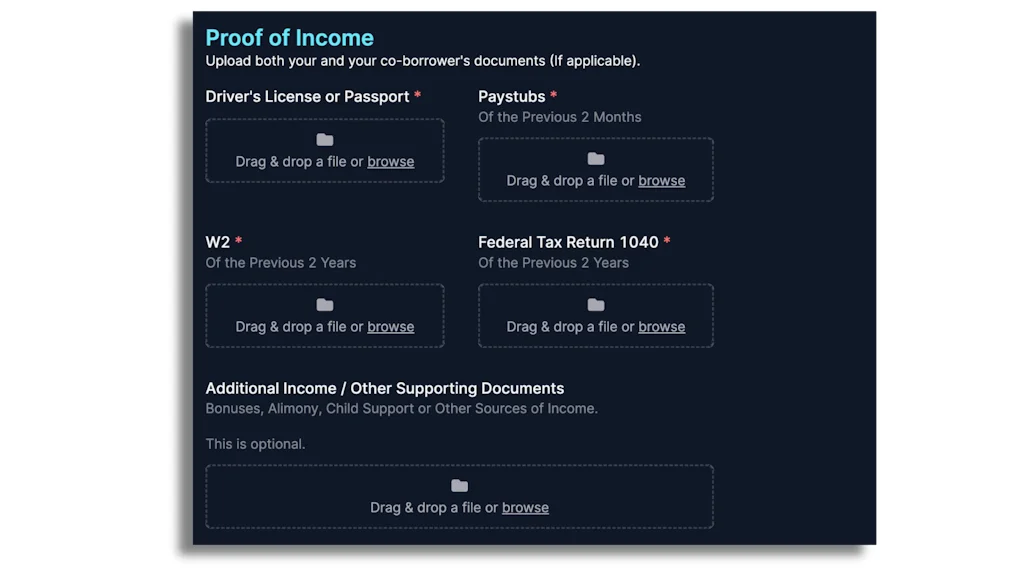This screenshot has width=1024, height=576.
Task: Click the Additional Income drag-and-drop area
Action: click(459, 496)
